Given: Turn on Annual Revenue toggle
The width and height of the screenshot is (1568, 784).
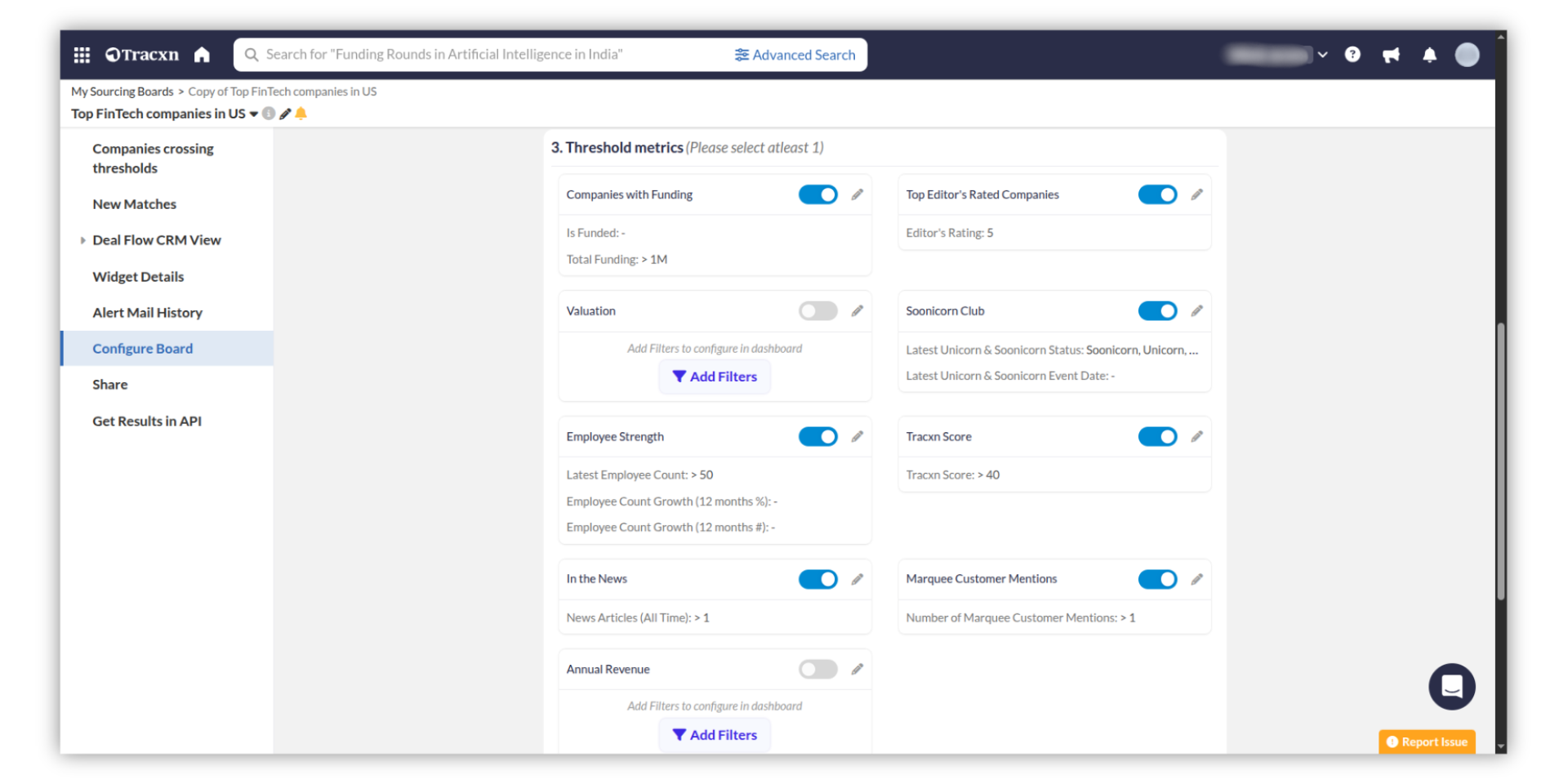Looking at the screenshot, I should 817,670.
